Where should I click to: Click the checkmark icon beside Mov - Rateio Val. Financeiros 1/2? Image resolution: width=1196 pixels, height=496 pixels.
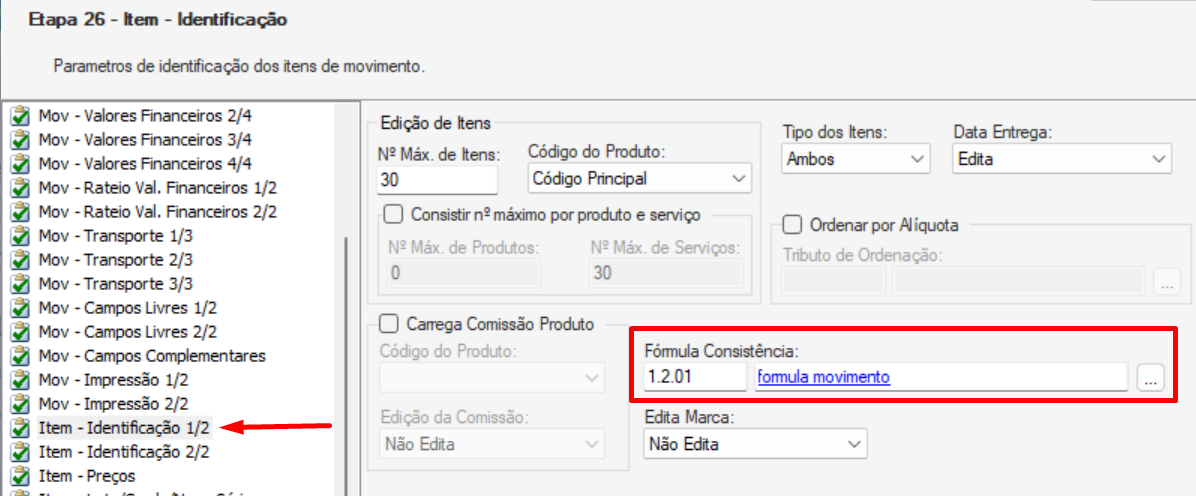(21, 188)
